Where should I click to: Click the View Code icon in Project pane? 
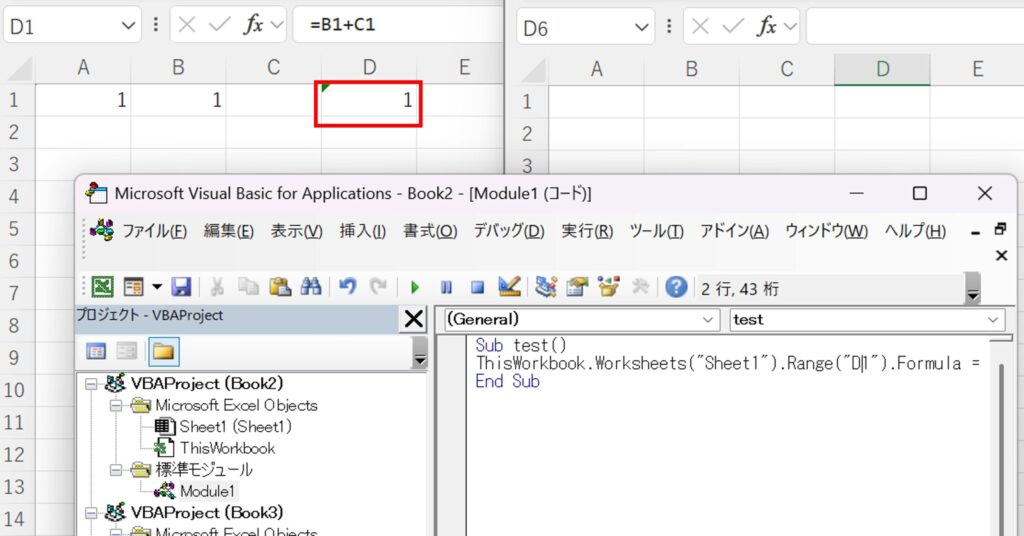[x=96, y=352]
